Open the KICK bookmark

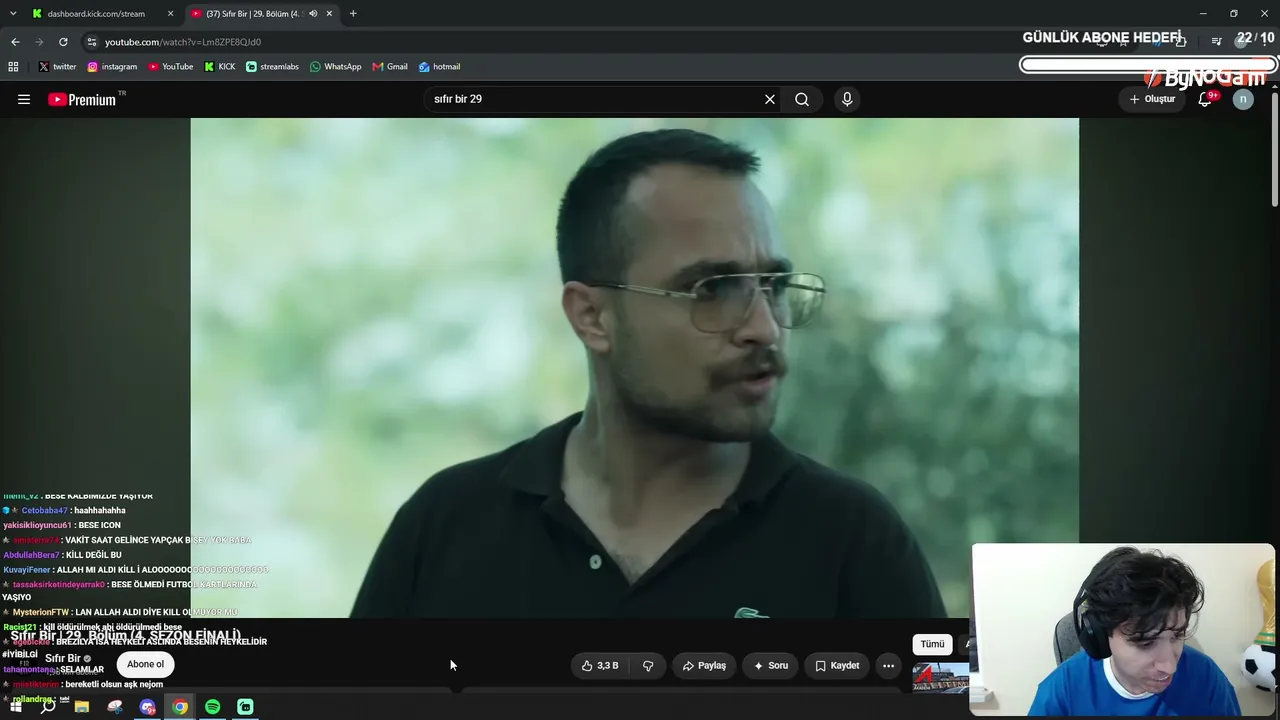click(x=220, y=67)
